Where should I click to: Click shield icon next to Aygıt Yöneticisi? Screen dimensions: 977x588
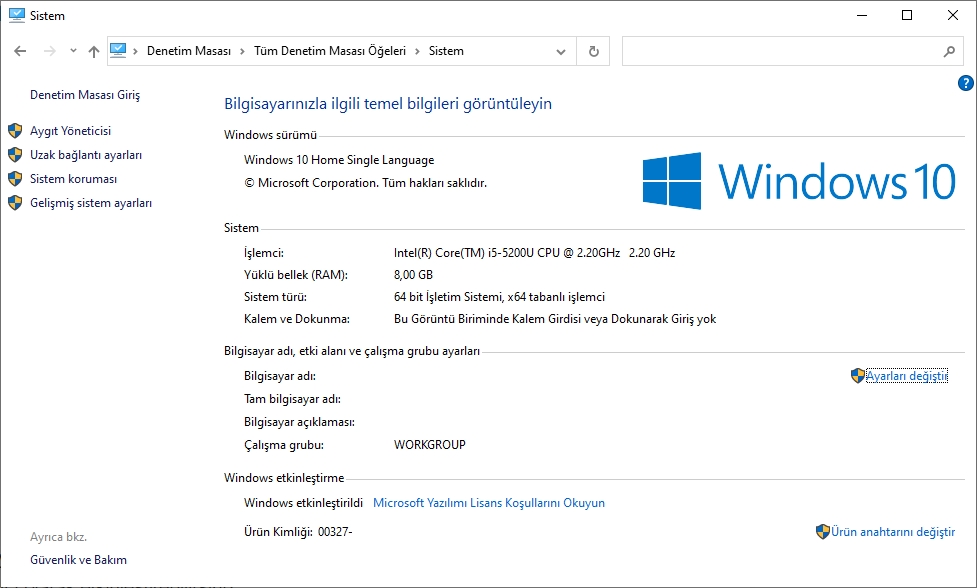pyautogui.click(x=15, y=131)
